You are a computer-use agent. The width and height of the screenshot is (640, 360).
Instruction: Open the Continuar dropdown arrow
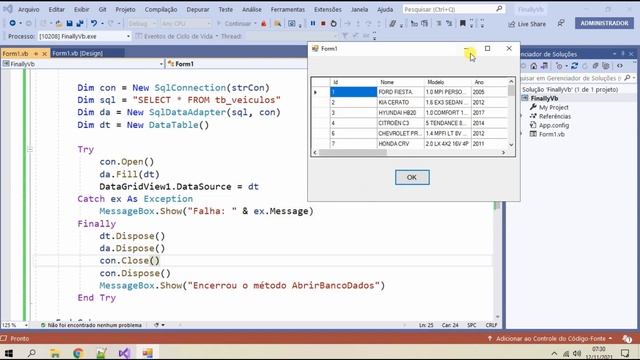click(256, 24)
